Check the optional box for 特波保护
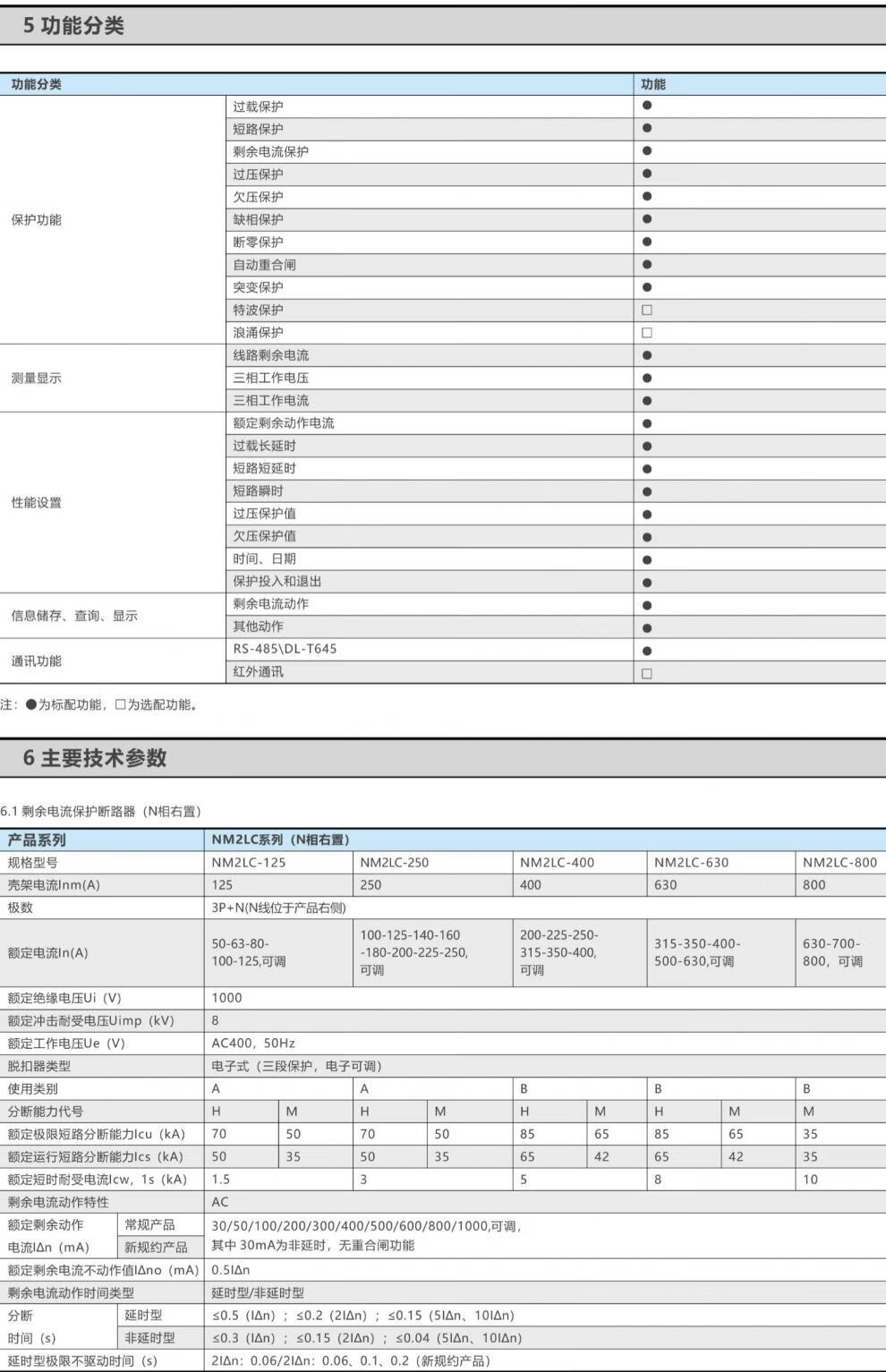Screen dimensions: 886x1372 pyautogui.click(x=647, y=310)
